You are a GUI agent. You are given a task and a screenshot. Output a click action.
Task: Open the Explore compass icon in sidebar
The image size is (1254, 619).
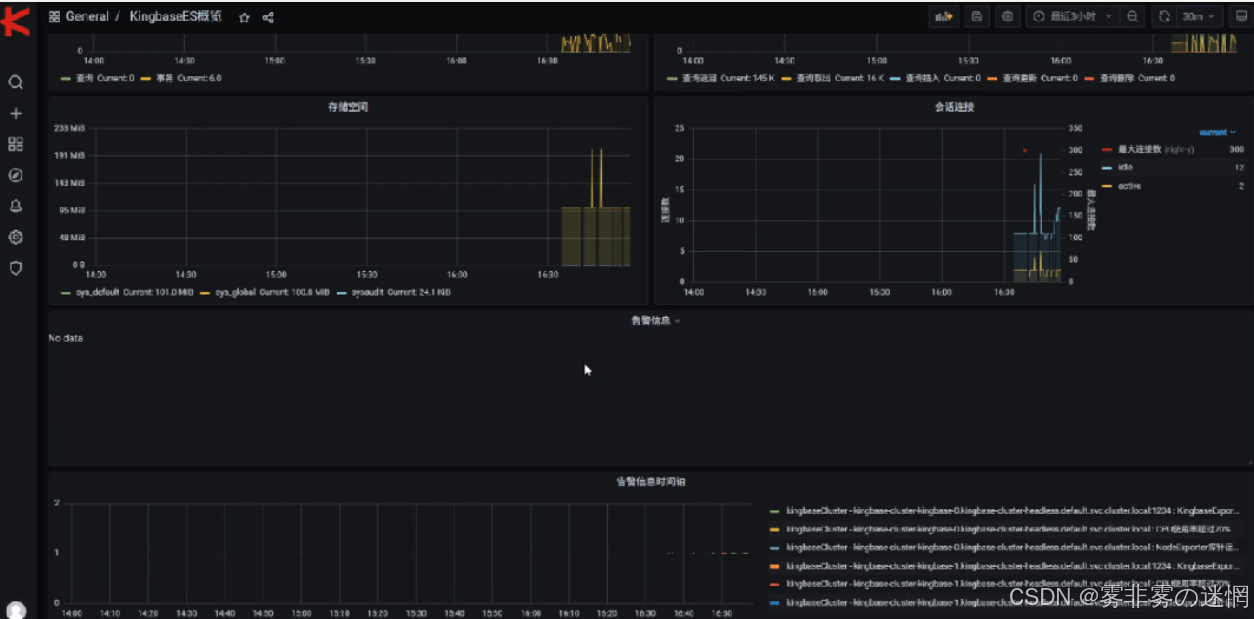pyautogui.click(x=15, y=175)
